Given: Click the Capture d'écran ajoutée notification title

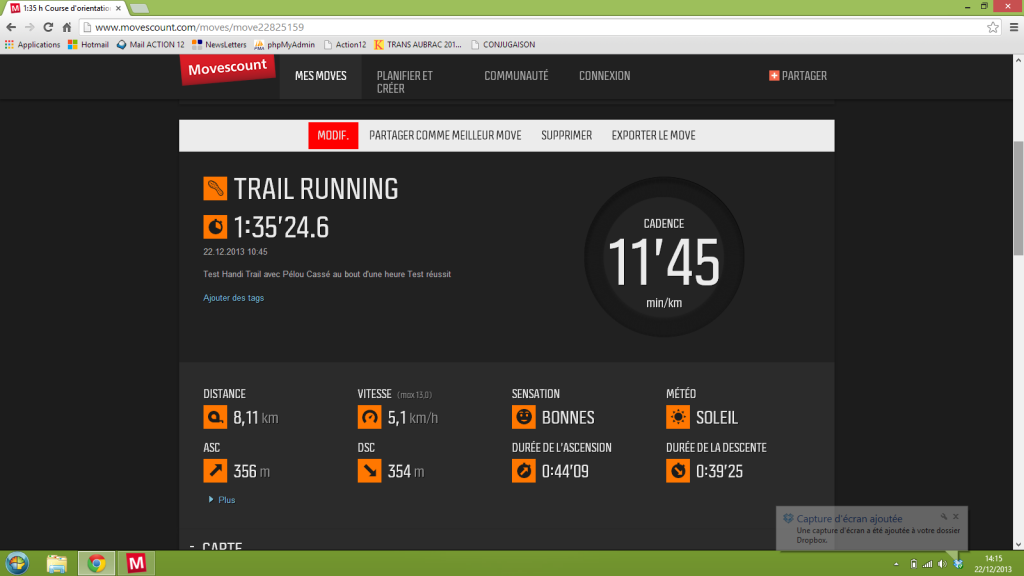Looking at the screenshot, I should [x=850, y=519].
